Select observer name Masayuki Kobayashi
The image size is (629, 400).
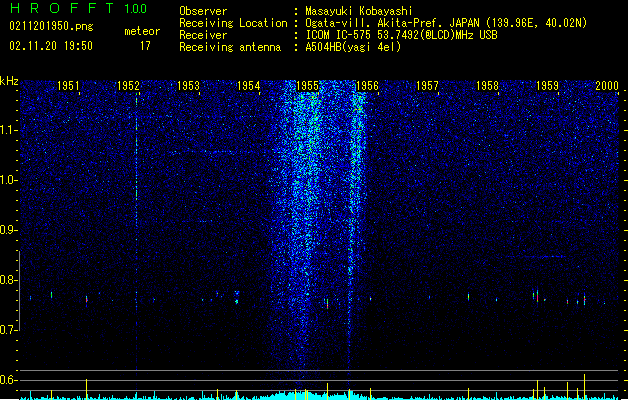coord(359,11)
